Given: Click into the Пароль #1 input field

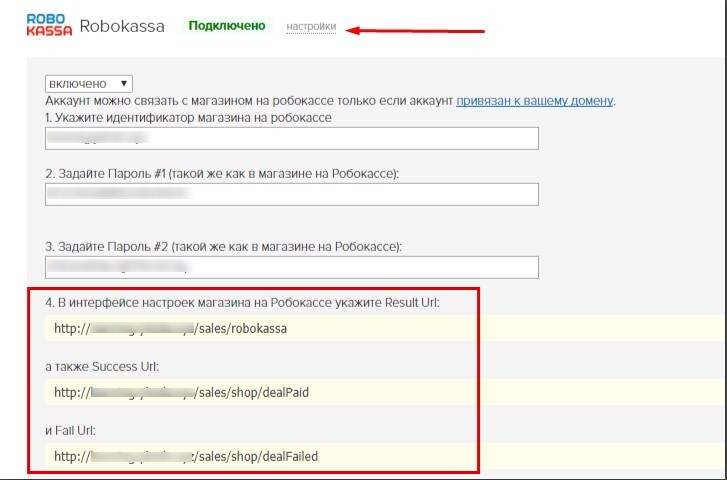Looking at the screenshot, I should coord(292,194).
